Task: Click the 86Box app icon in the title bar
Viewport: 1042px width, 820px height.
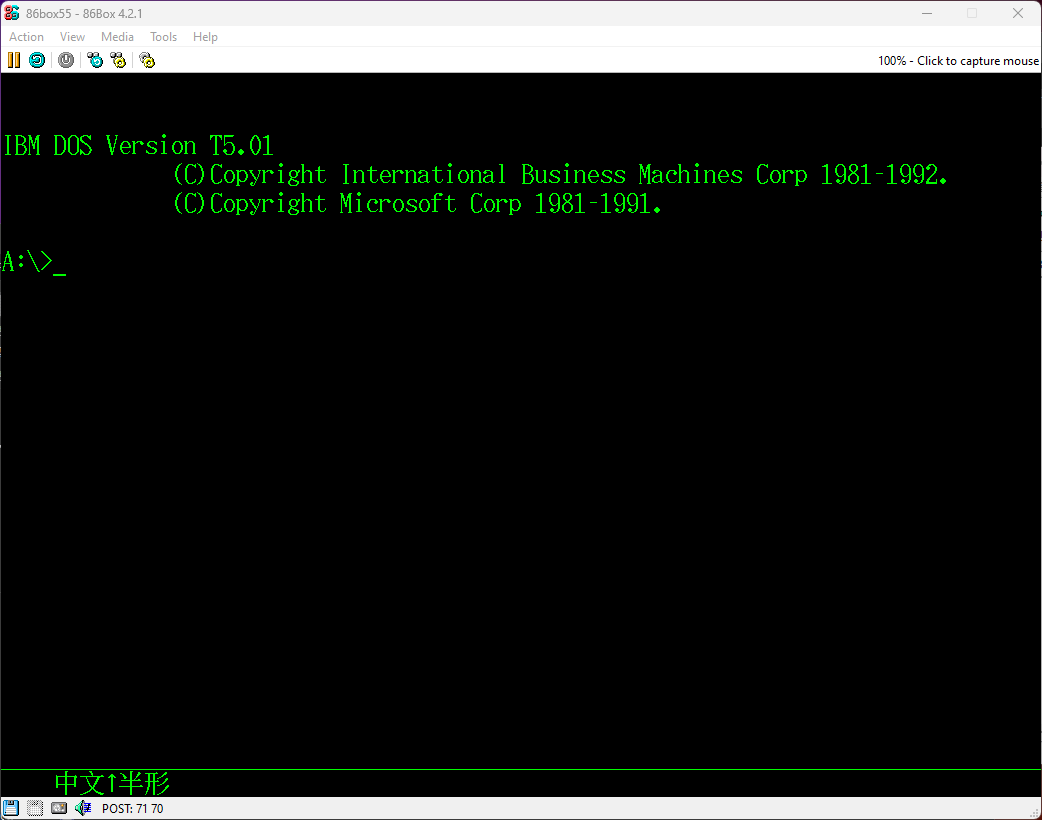Action: [12, 13]
